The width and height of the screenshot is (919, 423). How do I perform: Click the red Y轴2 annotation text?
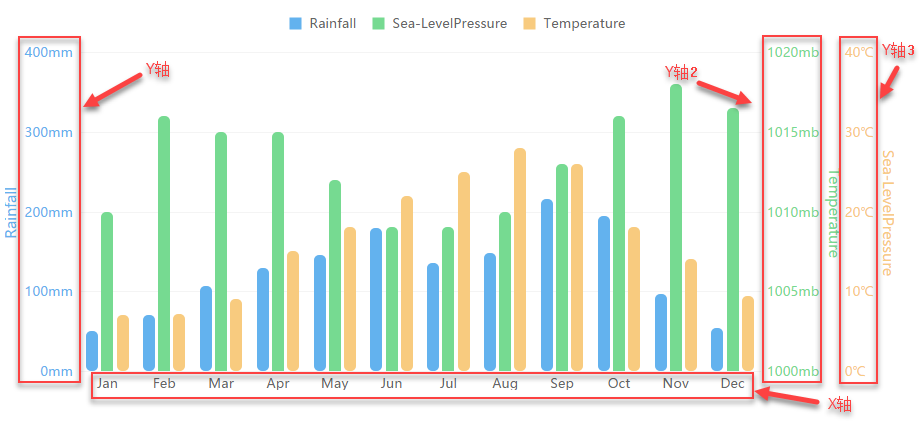pos(681,72)
